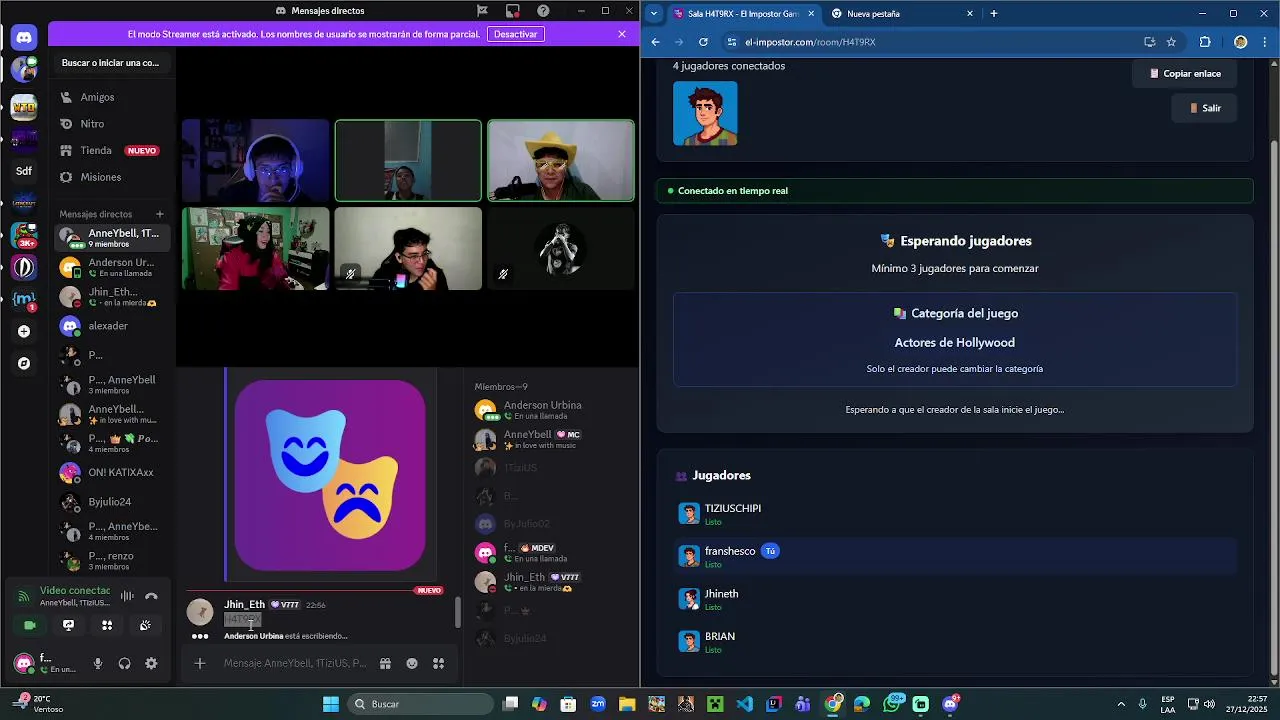The image size is (1280, 720).
Task: Open Amigos in Discord sidebar
Action: pos(112,97)
